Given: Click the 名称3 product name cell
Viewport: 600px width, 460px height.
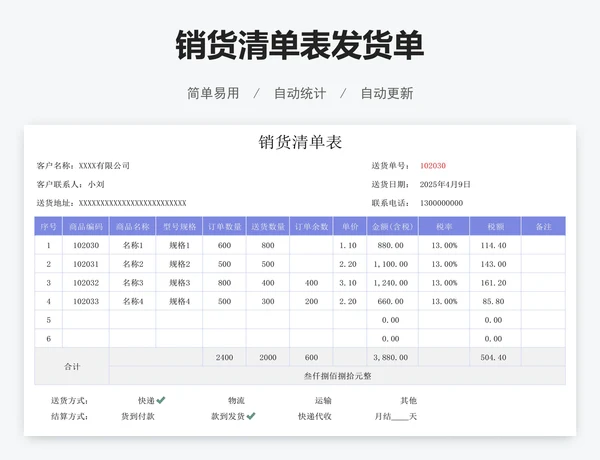Looking at the screenshot, I should [x=132, y=283].
